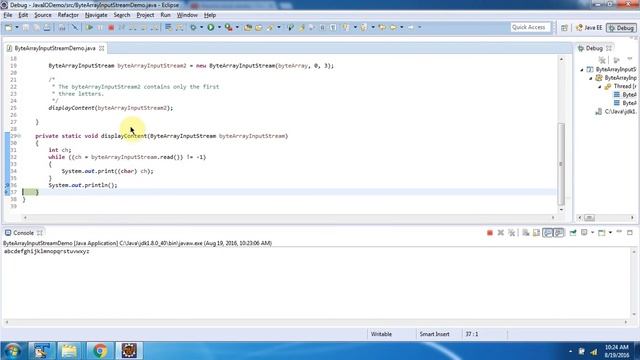Select the Console tab

pos(23,233)
